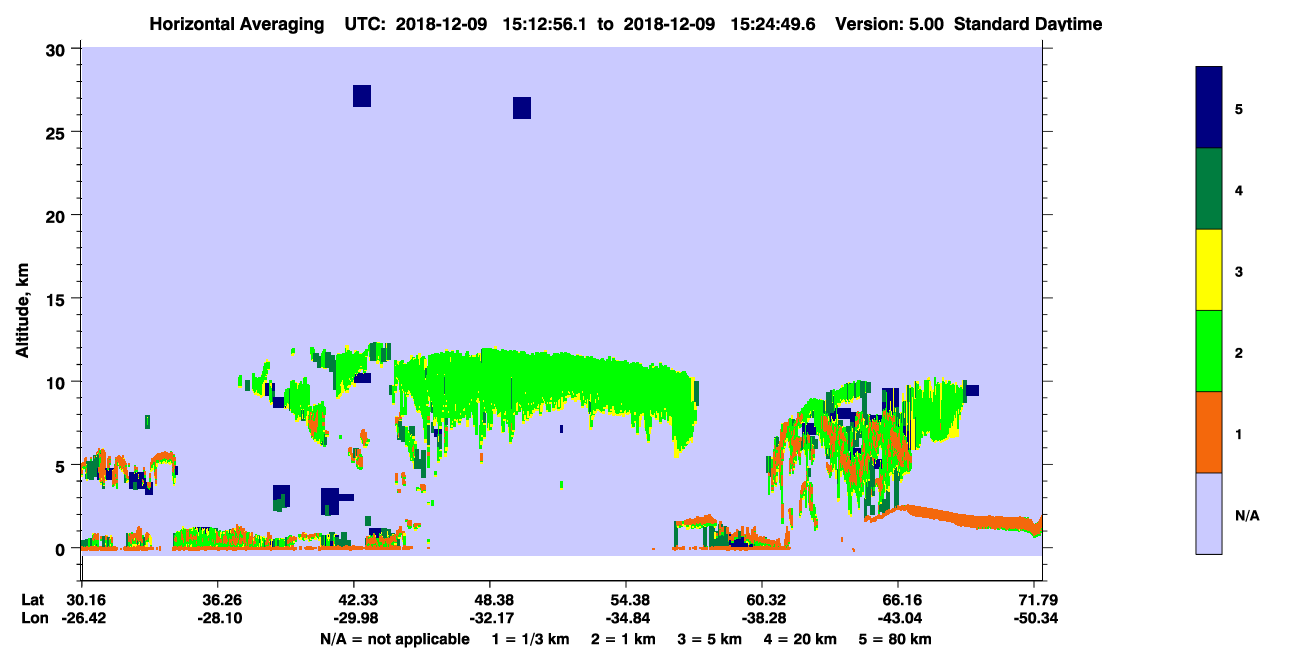1300x667 pixels.
Task: Click the bright green colorbar segment labeled 2
Action: [1209, 351]
